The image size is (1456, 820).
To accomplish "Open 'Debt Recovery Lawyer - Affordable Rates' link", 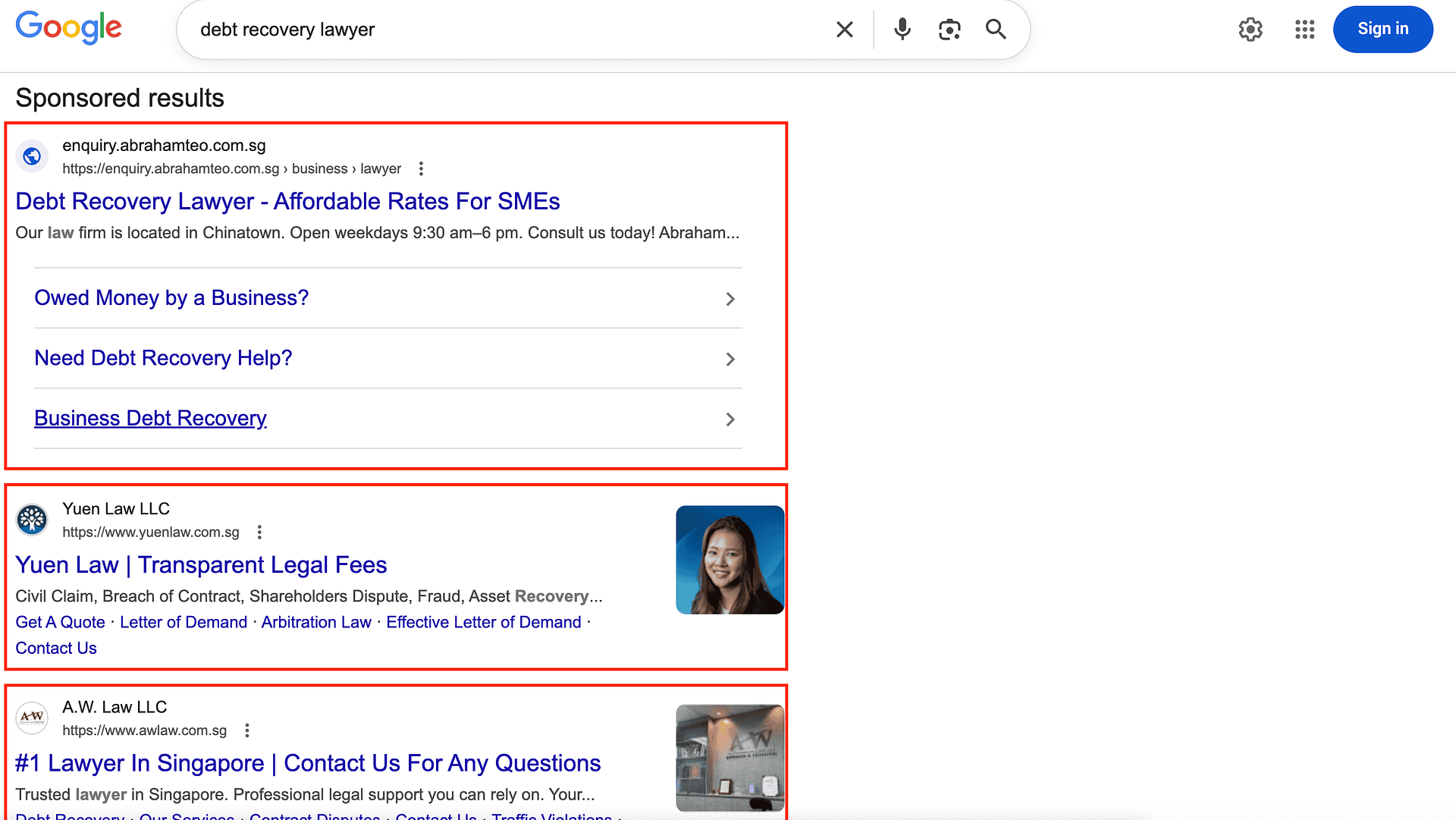I will click(287, 202).
